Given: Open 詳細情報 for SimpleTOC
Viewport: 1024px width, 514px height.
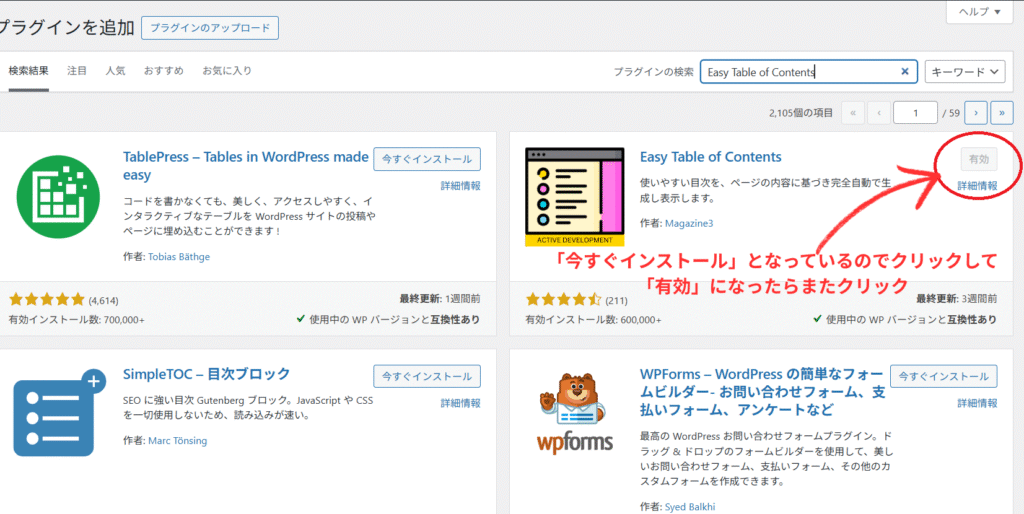Looking at the screenshot, I should tap(460, 404).
